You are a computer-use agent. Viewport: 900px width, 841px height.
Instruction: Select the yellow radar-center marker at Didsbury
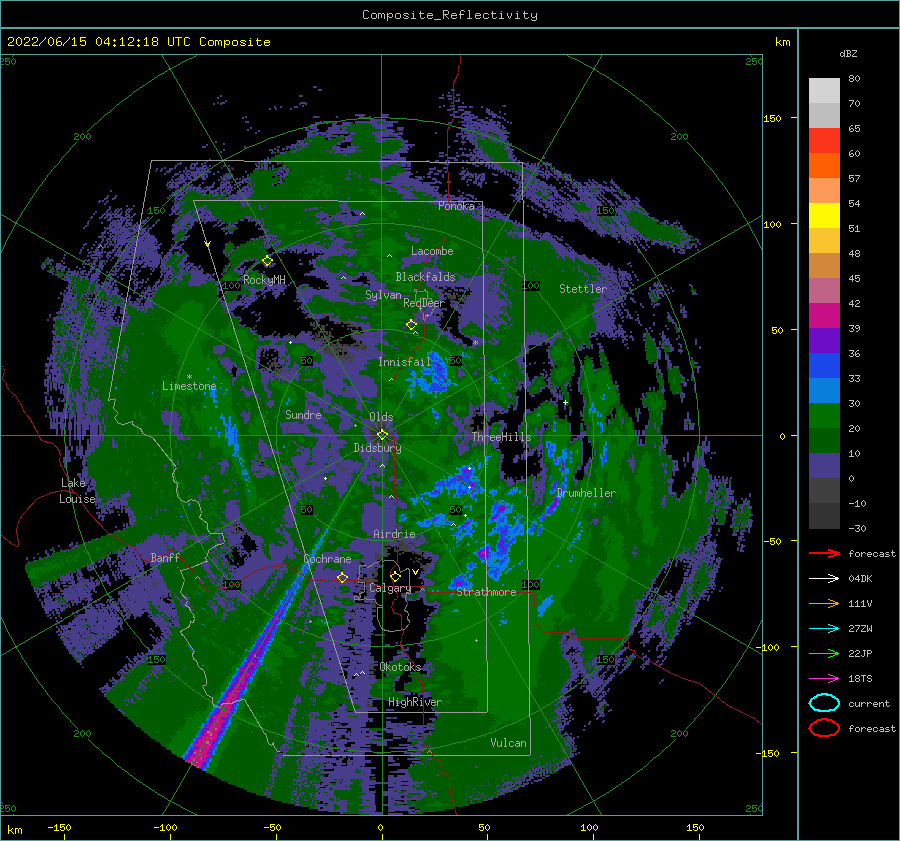click(x=382, y=435)
